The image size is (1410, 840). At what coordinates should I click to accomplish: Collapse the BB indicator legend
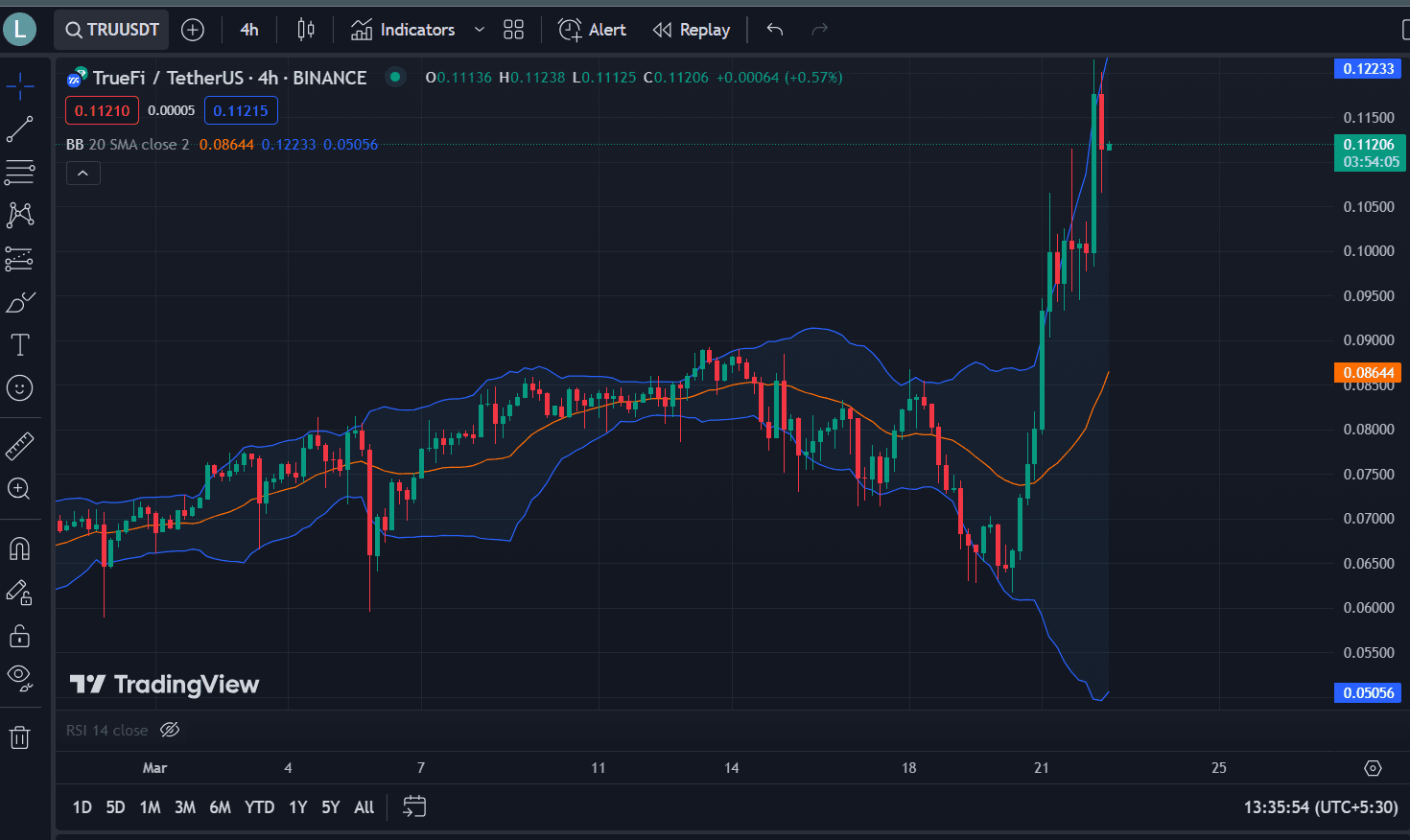pos(82,173)
